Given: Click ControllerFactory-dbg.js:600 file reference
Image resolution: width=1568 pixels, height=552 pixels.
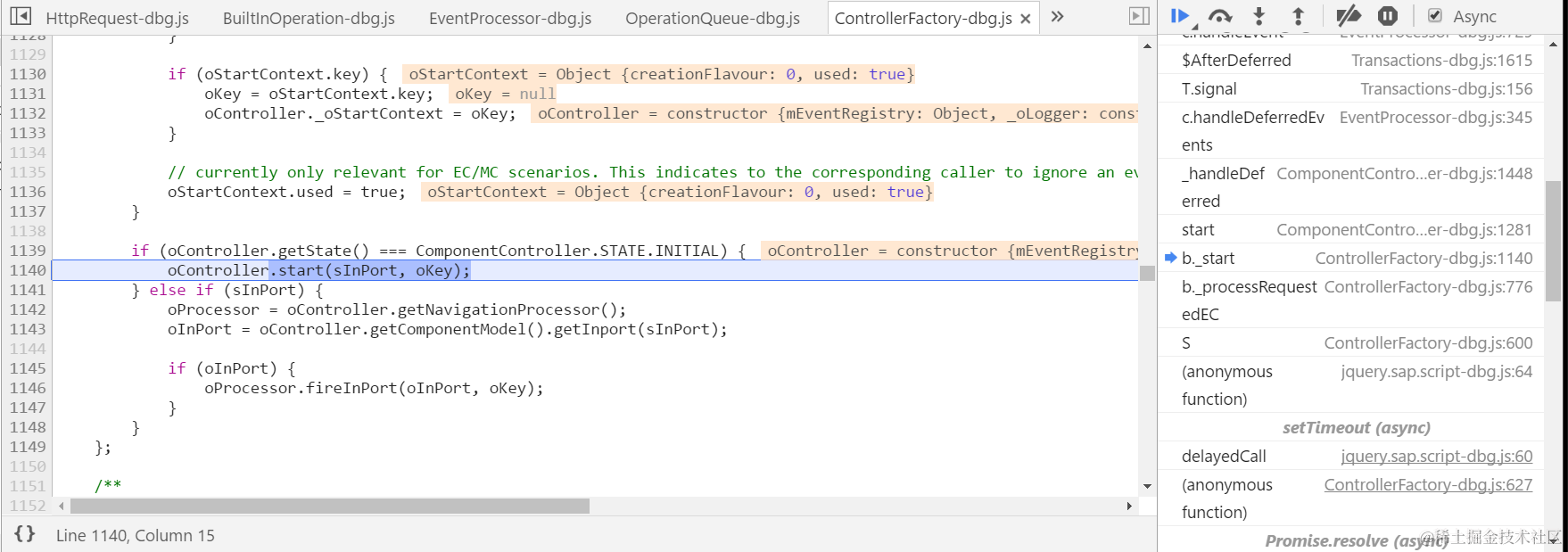Looking at the screenshot, I should coord(1428,342).
